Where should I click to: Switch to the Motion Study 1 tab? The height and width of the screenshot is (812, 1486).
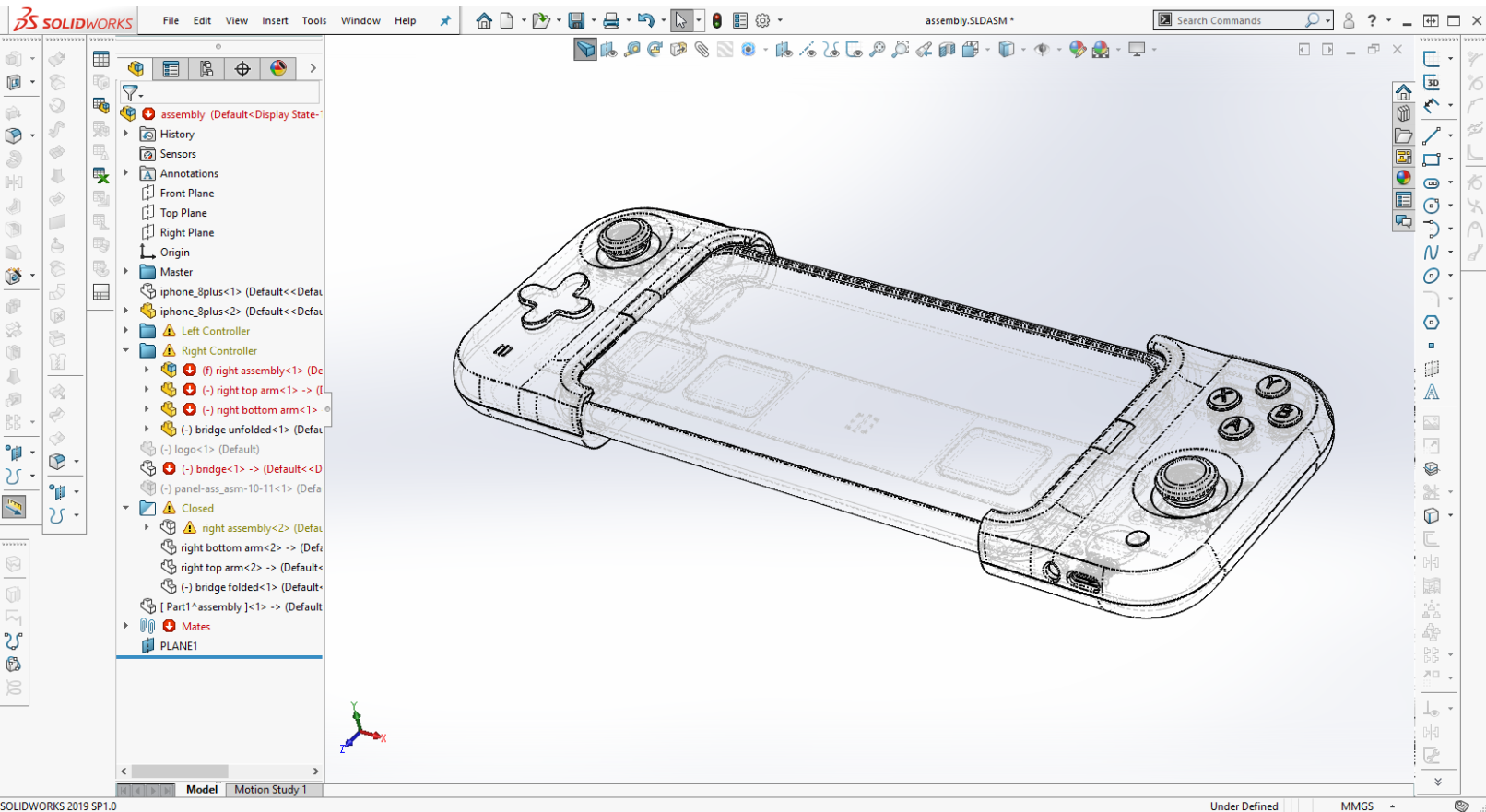coord(269,789)
